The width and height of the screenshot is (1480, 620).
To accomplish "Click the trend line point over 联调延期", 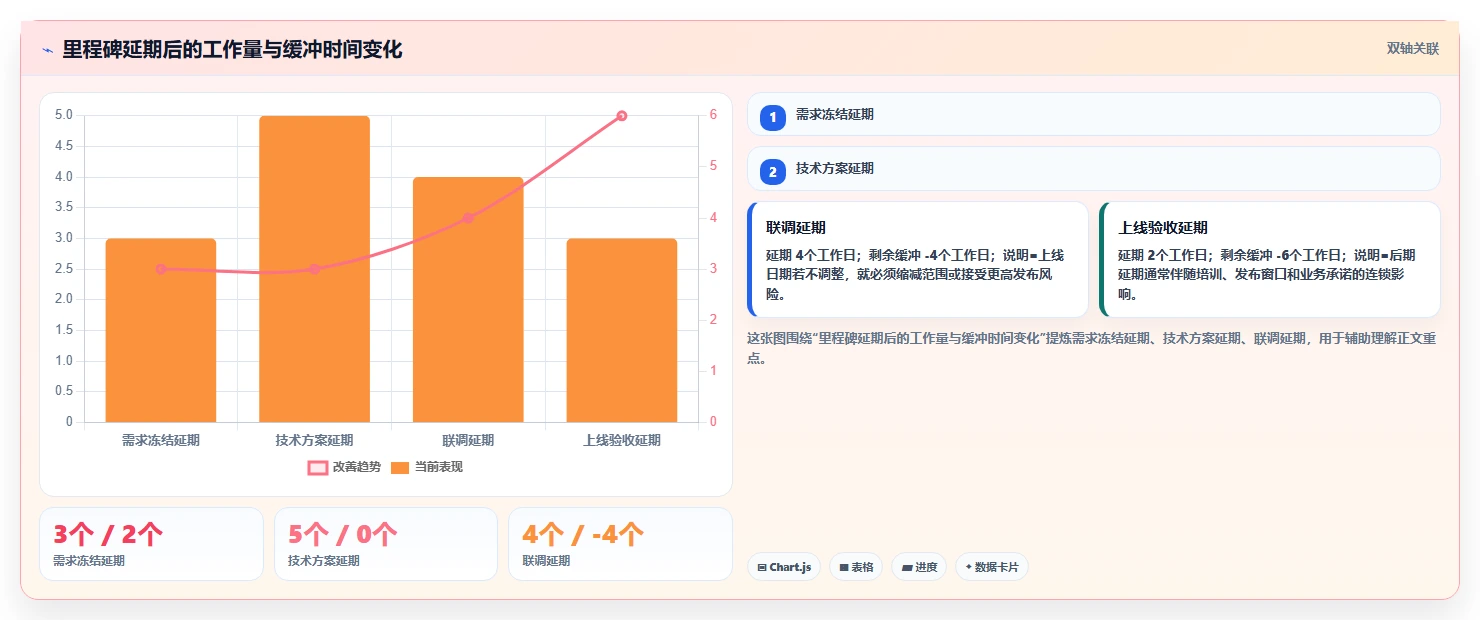I will tap(468, 218).
